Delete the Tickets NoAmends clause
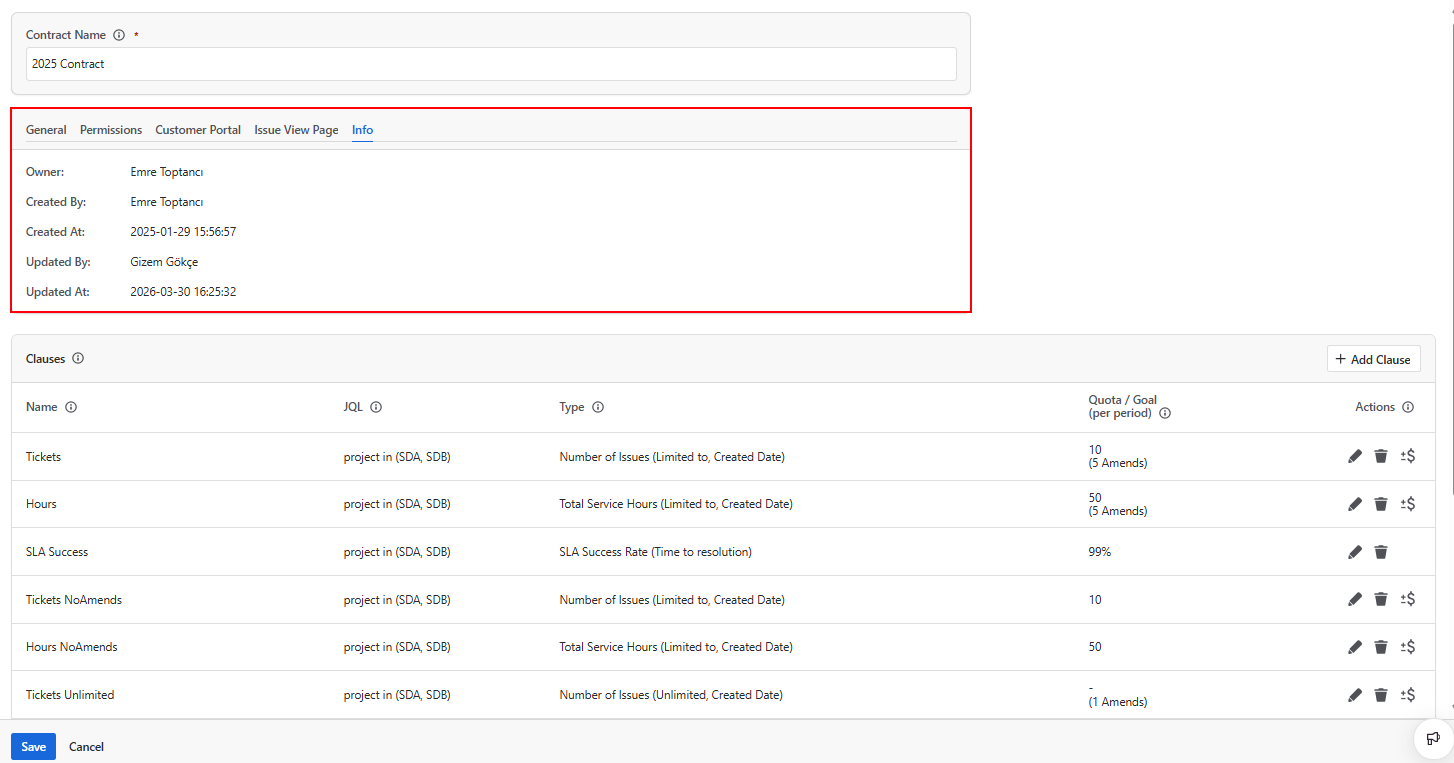Viewport: 1454px width, 763px height. click(x=1381, y=599)
